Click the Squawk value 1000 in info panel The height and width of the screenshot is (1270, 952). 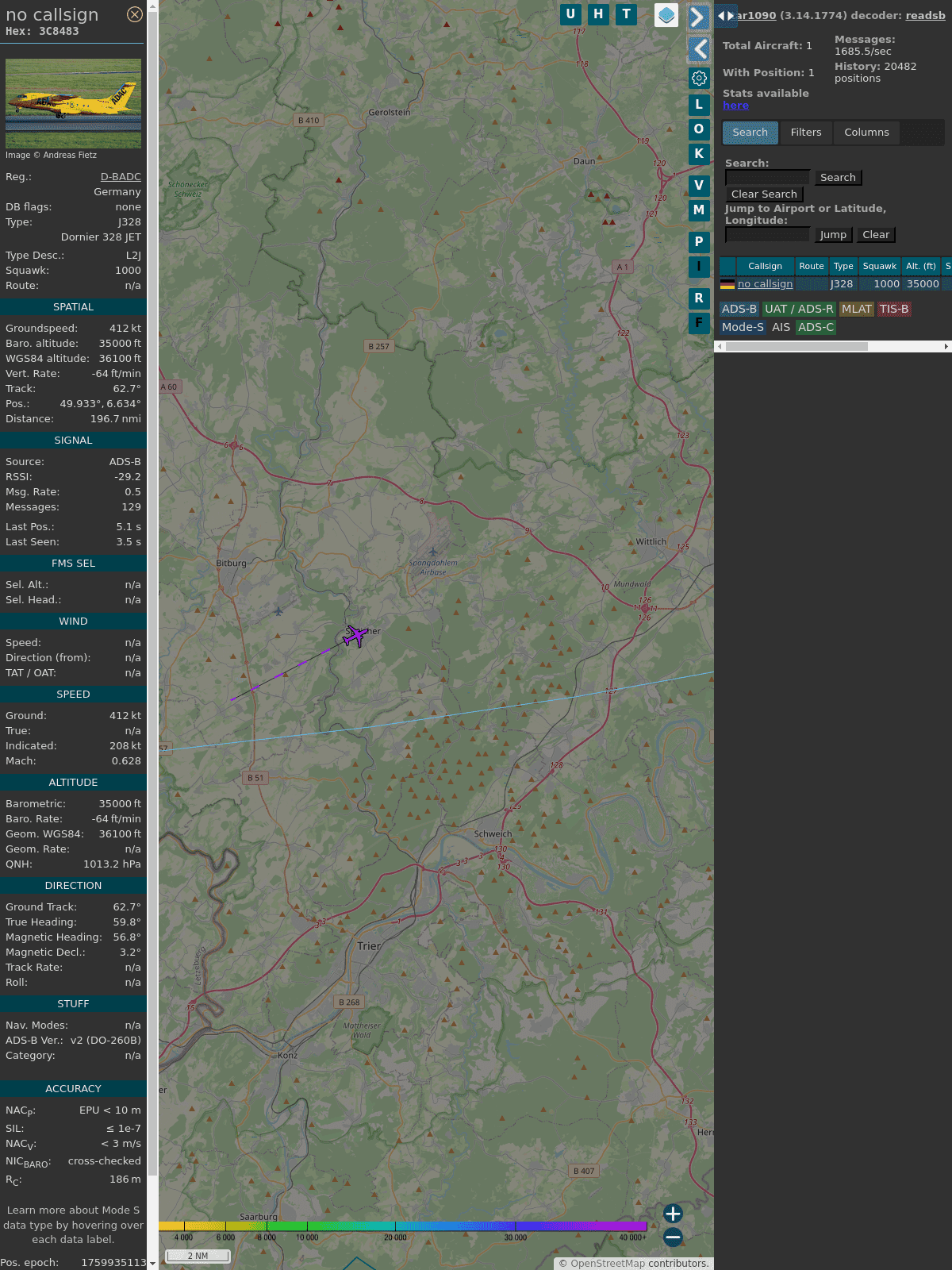point(128,271)
